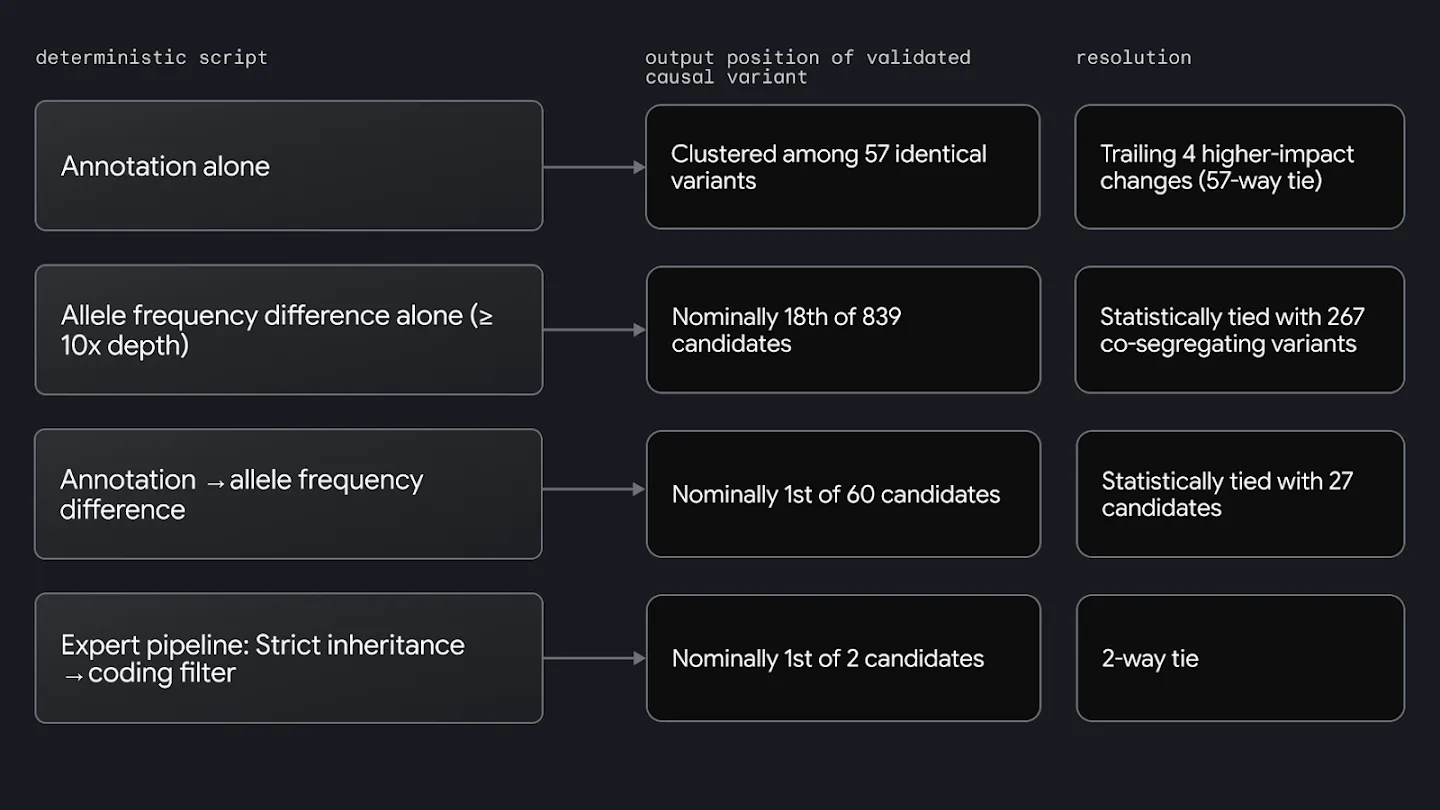
Task: Click arrow pointing to 'Nominally 1st of 60'
Action: (594, 490)
